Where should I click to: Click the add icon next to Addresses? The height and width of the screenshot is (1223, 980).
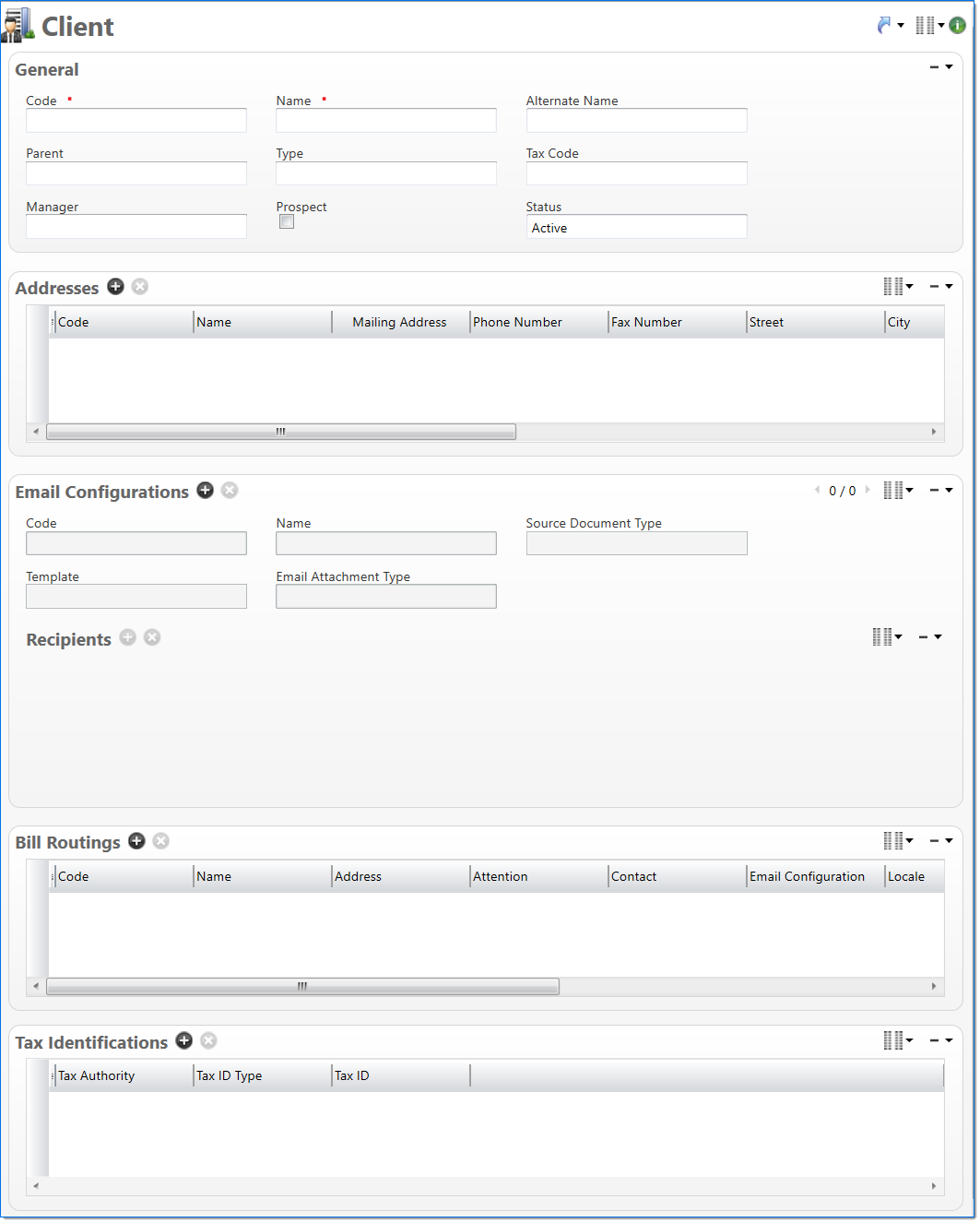115,287
